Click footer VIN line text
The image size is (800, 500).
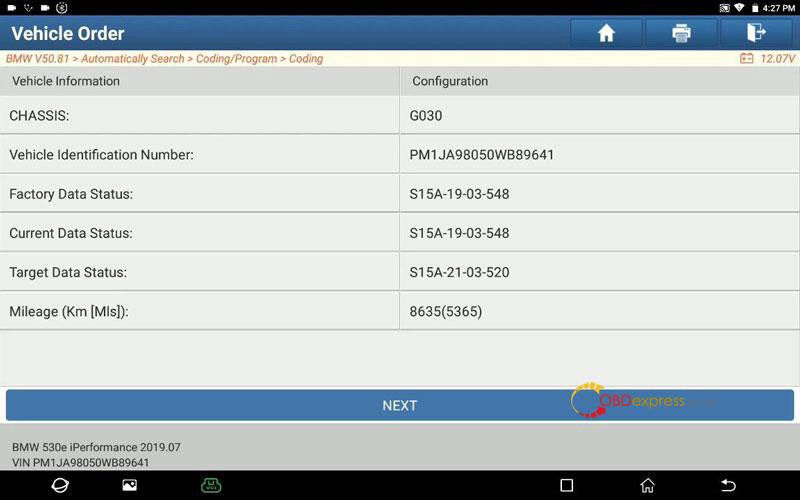point(81,462)
